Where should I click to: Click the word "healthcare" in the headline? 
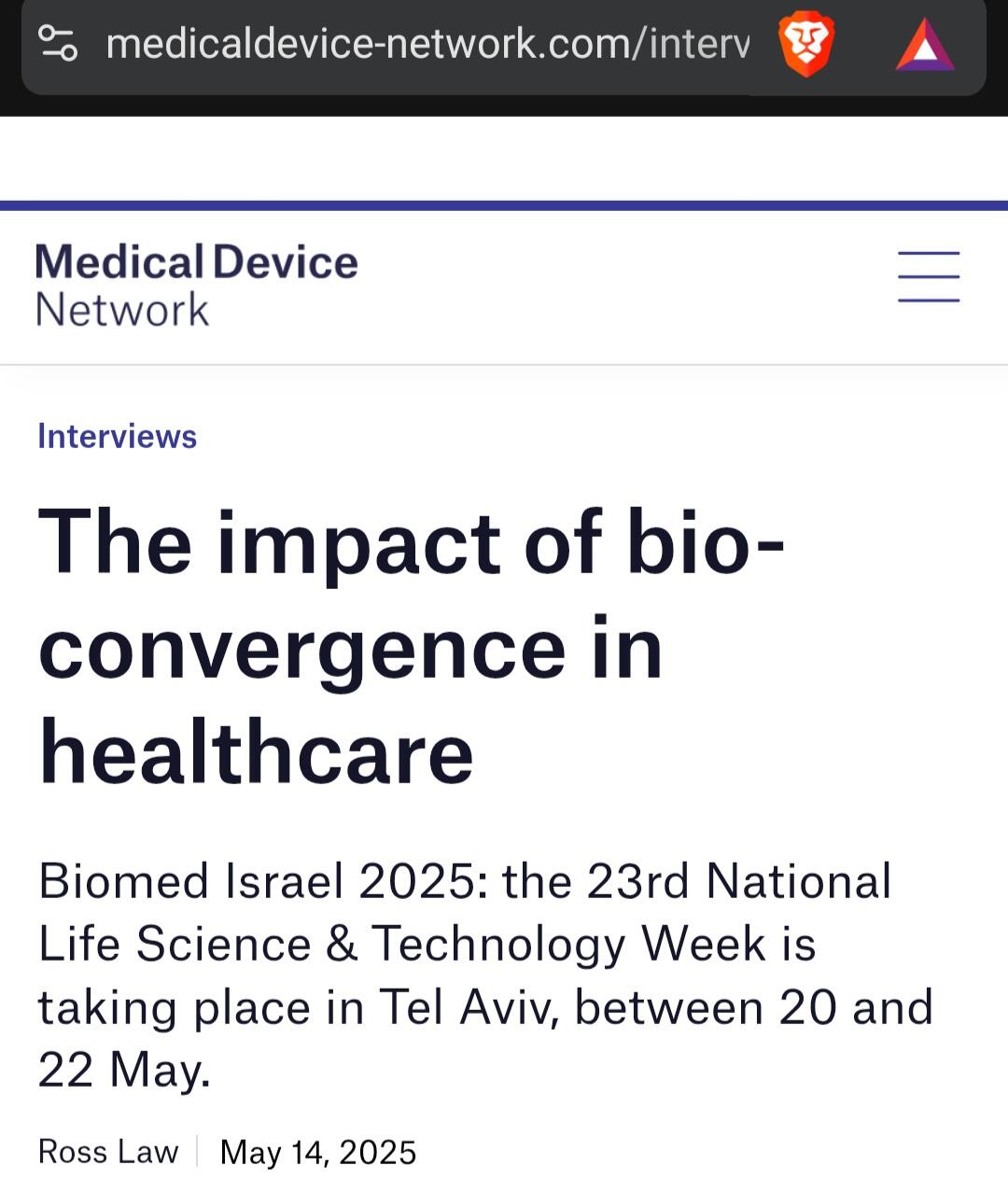[x=256, y=753]
